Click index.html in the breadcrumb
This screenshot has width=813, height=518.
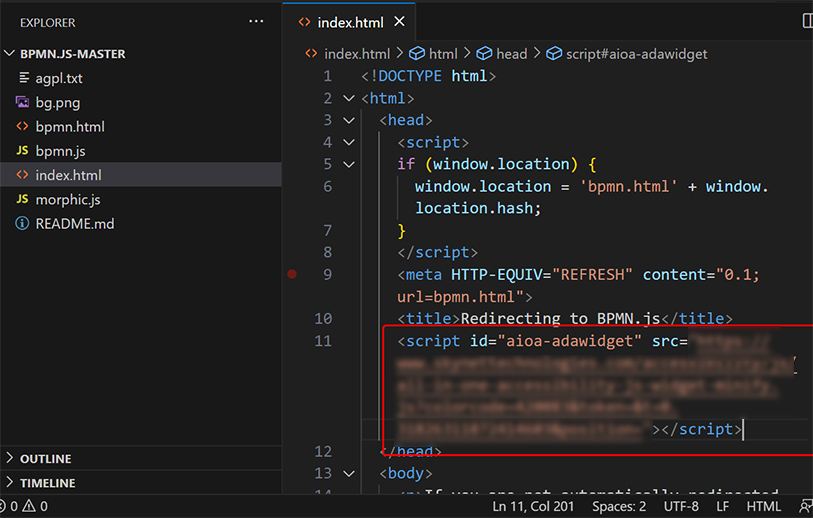(357, 54)
